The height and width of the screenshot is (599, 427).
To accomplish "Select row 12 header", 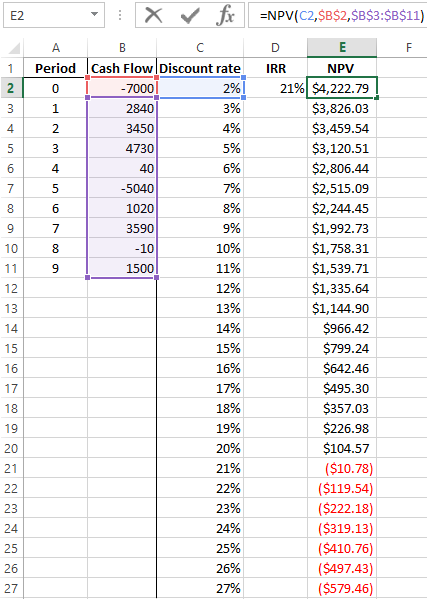I will click(x=11, y=288).
